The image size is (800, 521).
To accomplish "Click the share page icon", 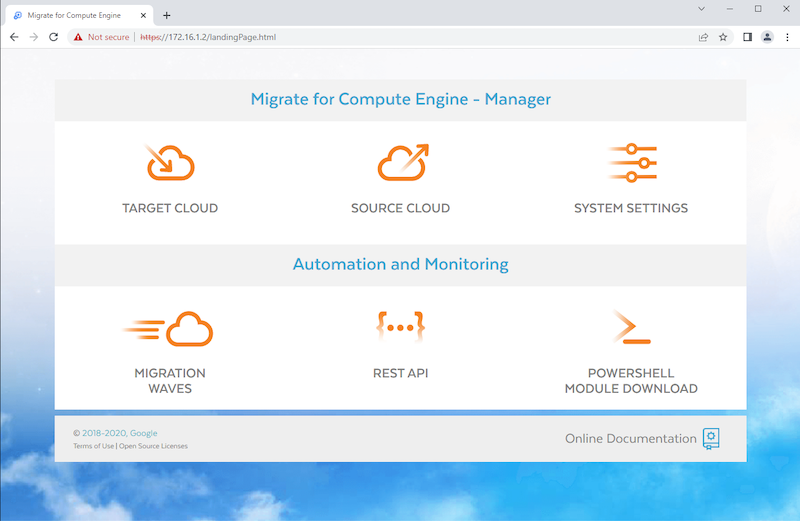I will (703, 37).
